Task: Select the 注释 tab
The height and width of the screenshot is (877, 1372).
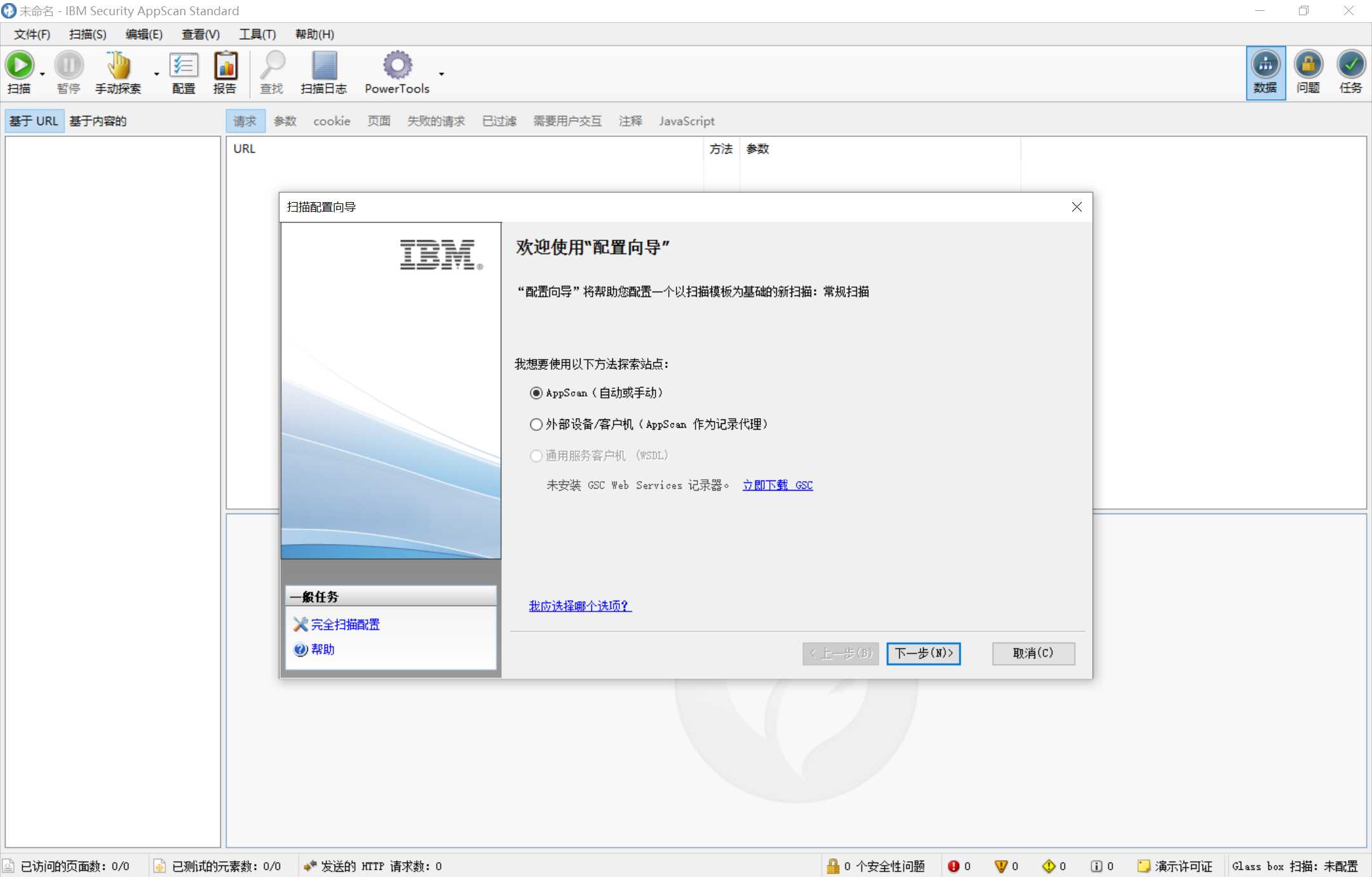Action: (x=631, y=121)
